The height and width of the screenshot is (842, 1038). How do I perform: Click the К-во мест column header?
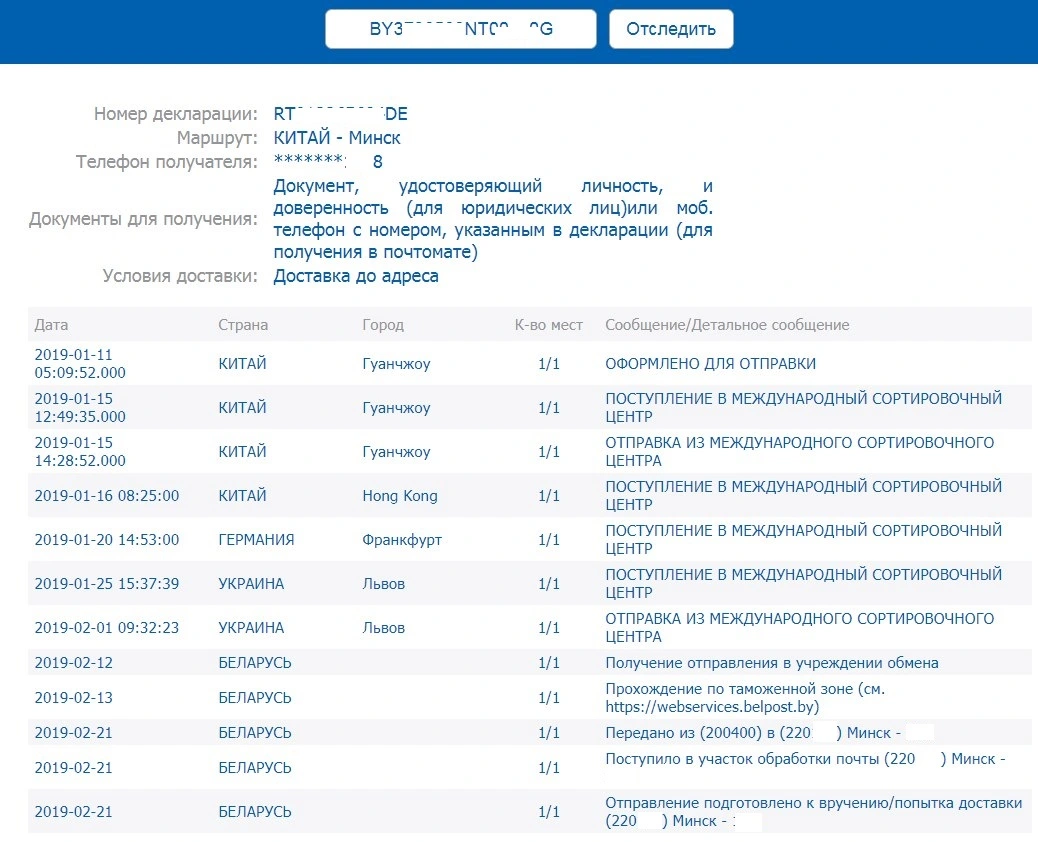pos(549,325)
